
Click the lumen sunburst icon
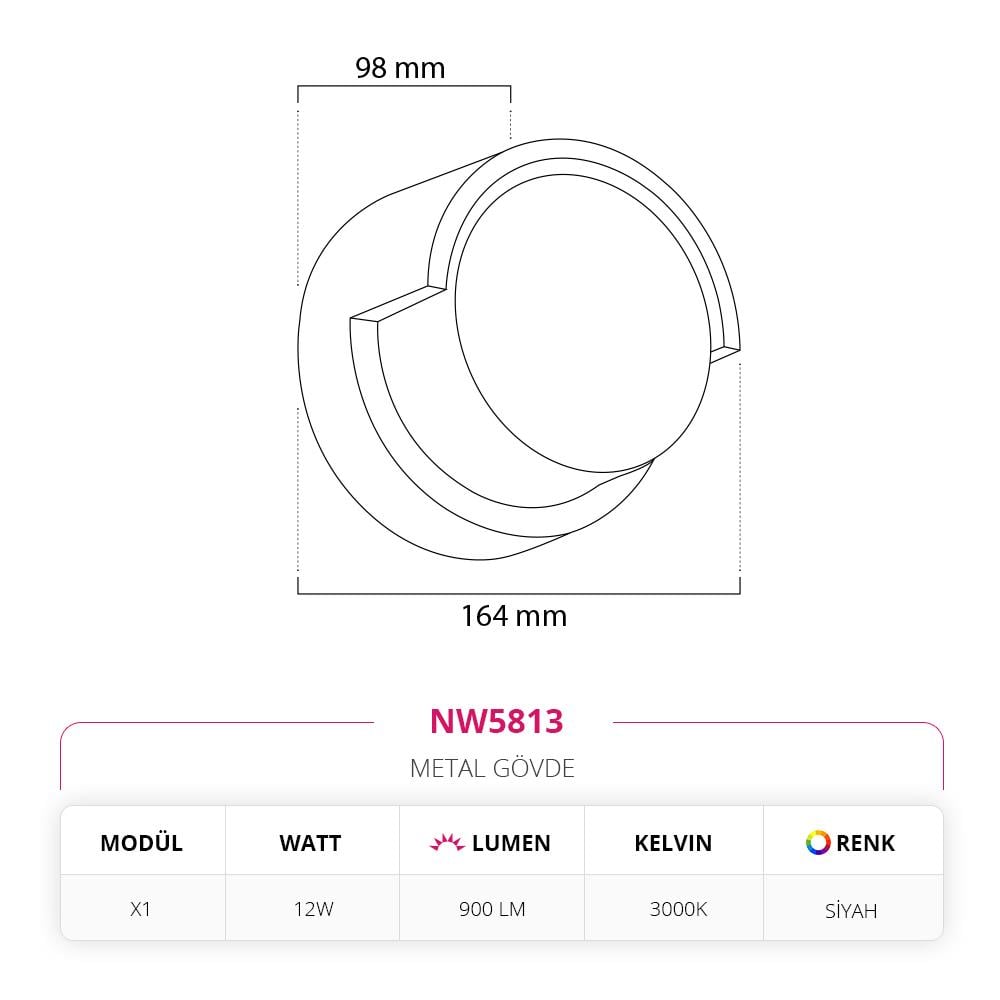pyautogui.click(x=447, y=843)
